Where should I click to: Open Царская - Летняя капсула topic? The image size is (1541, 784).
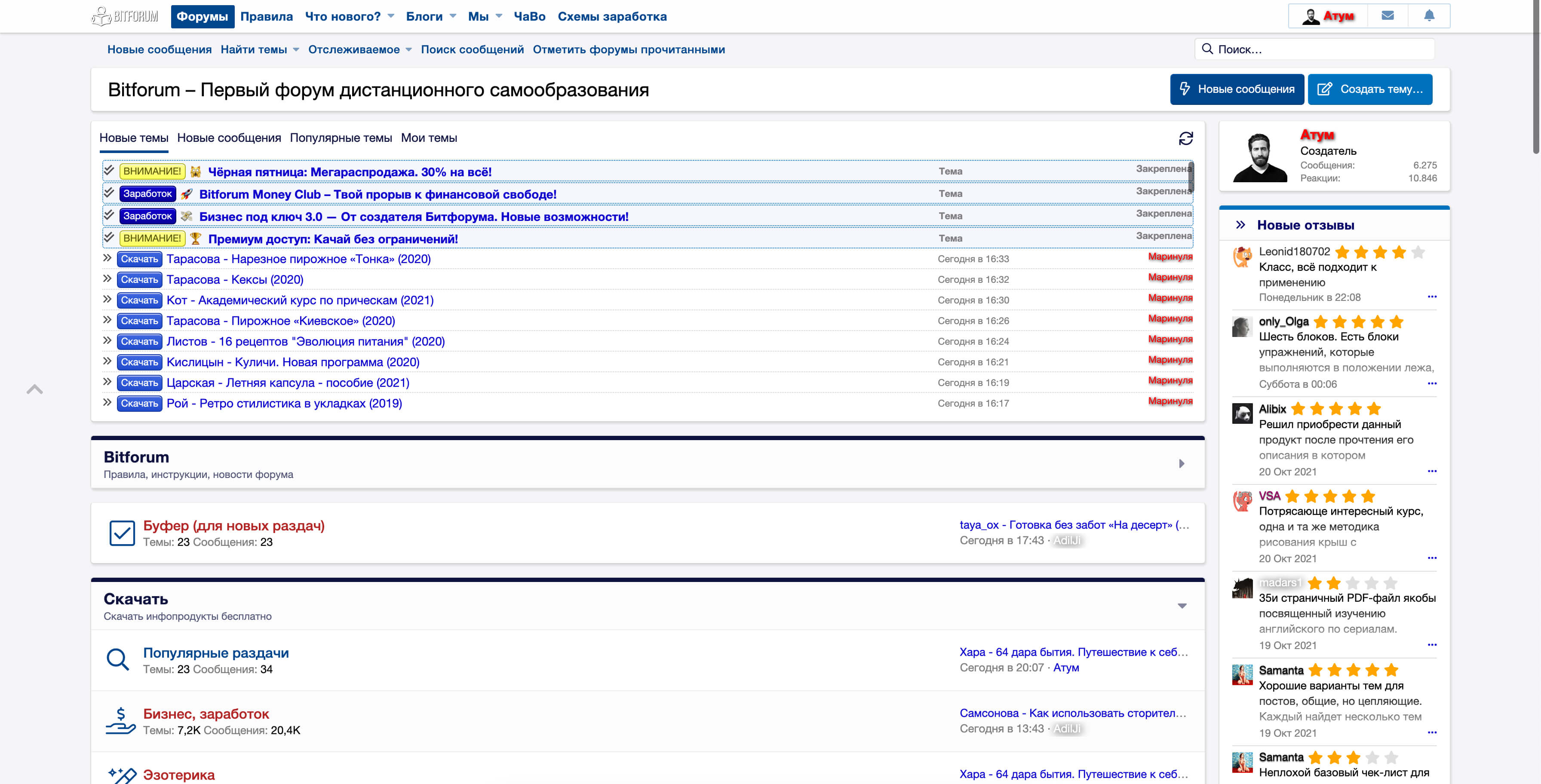coord(288,383)
